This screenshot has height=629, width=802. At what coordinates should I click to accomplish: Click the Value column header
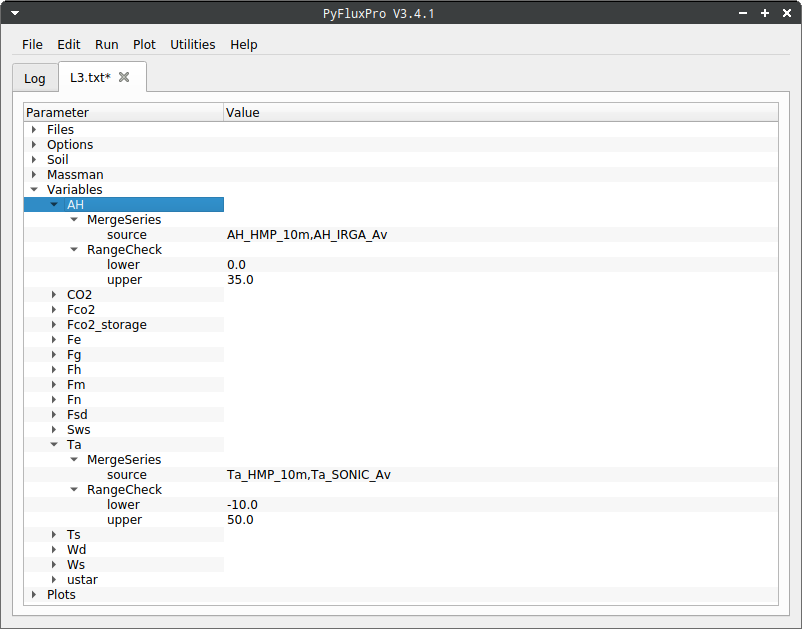[x=501, y=113]
